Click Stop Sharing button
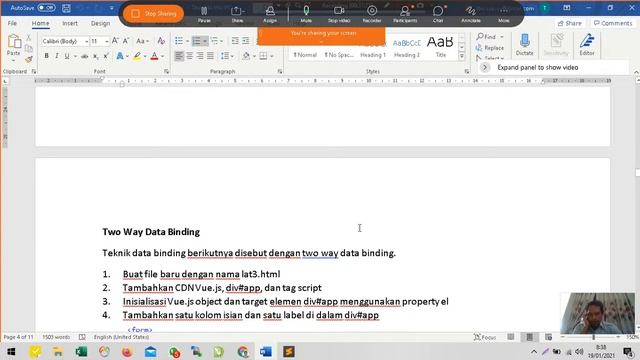Screen dimensions: 640x360 (153, 14)
